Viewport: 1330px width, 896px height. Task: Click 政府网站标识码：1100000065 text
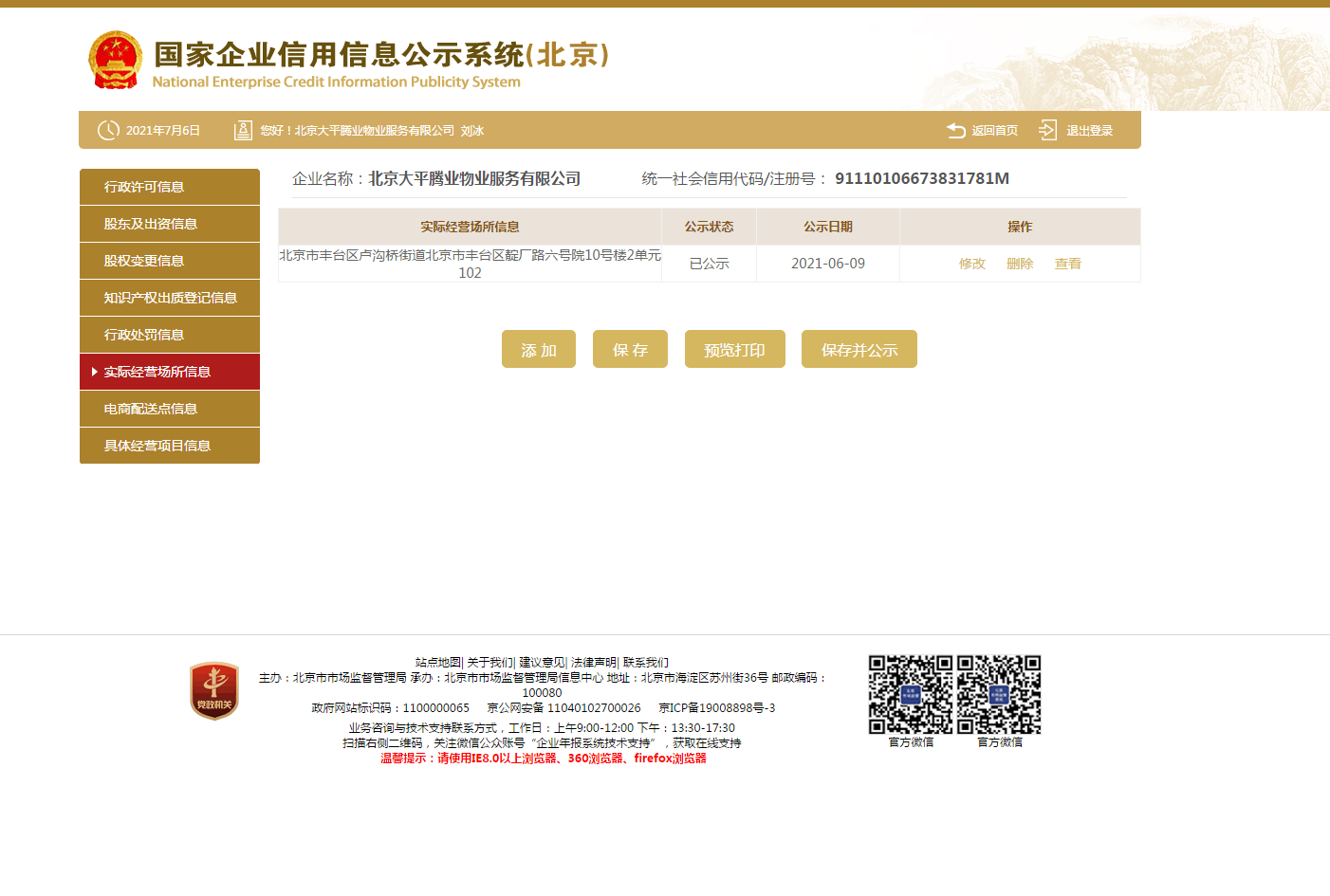[x=391, y=708]
